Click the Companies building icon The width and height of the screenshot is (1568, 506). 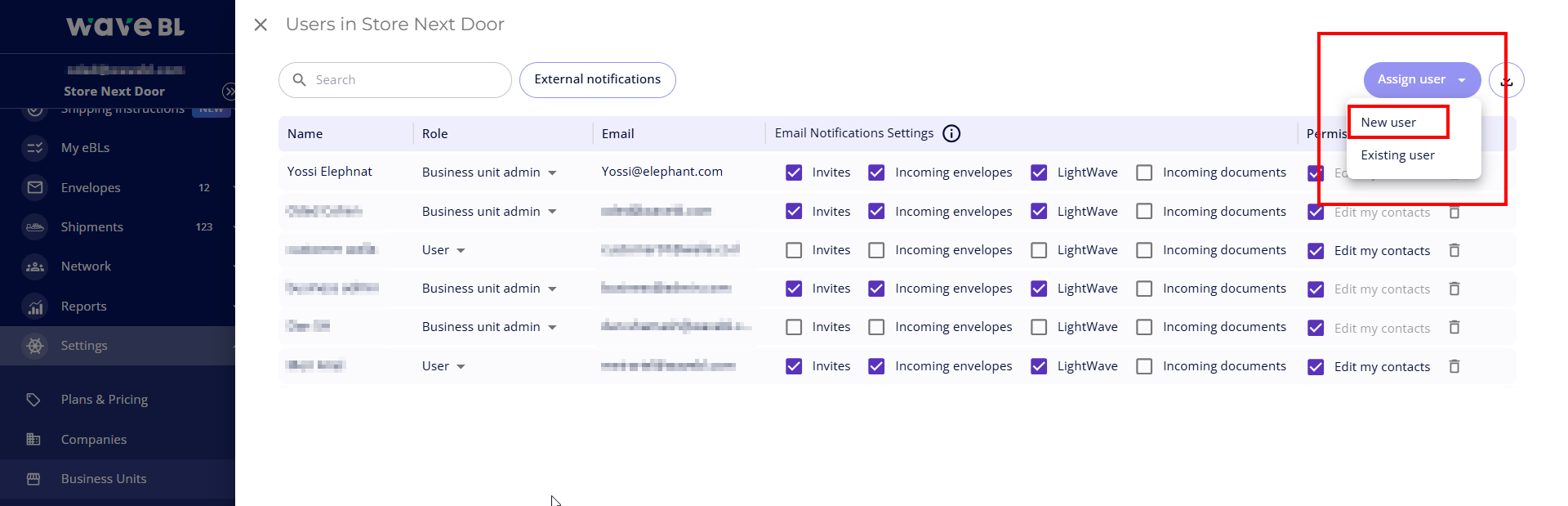coord(33,439)
